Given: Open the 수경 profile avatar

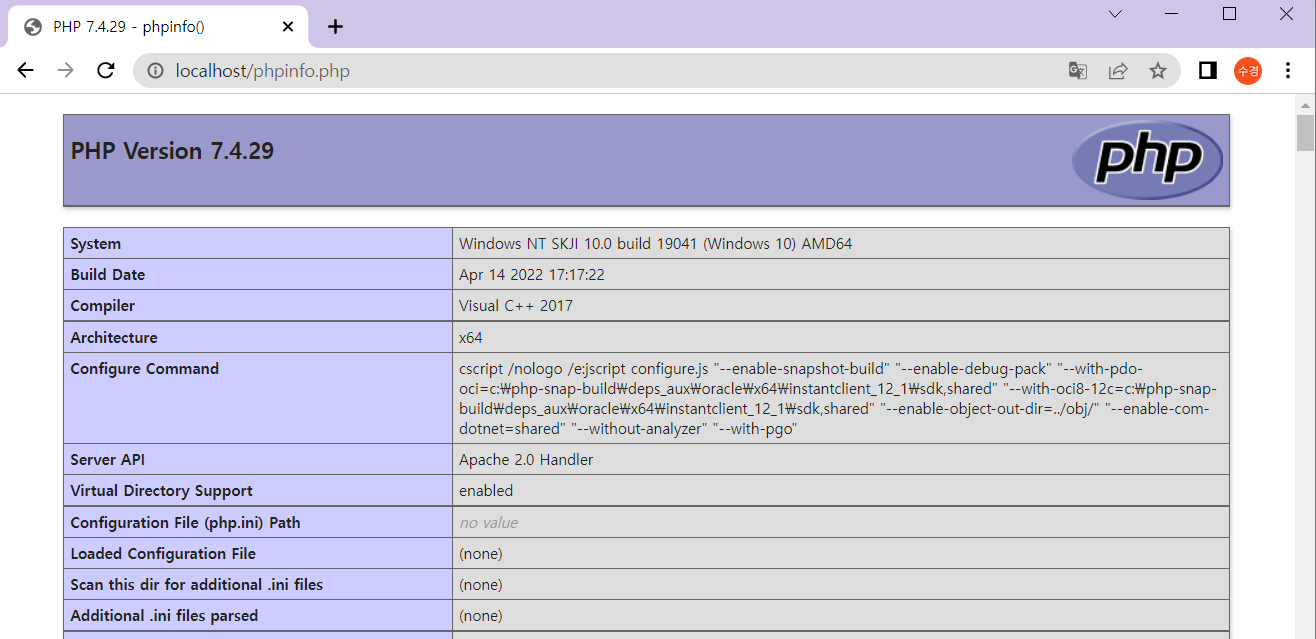Looking at the screenshot, I should coord(1247,71).
